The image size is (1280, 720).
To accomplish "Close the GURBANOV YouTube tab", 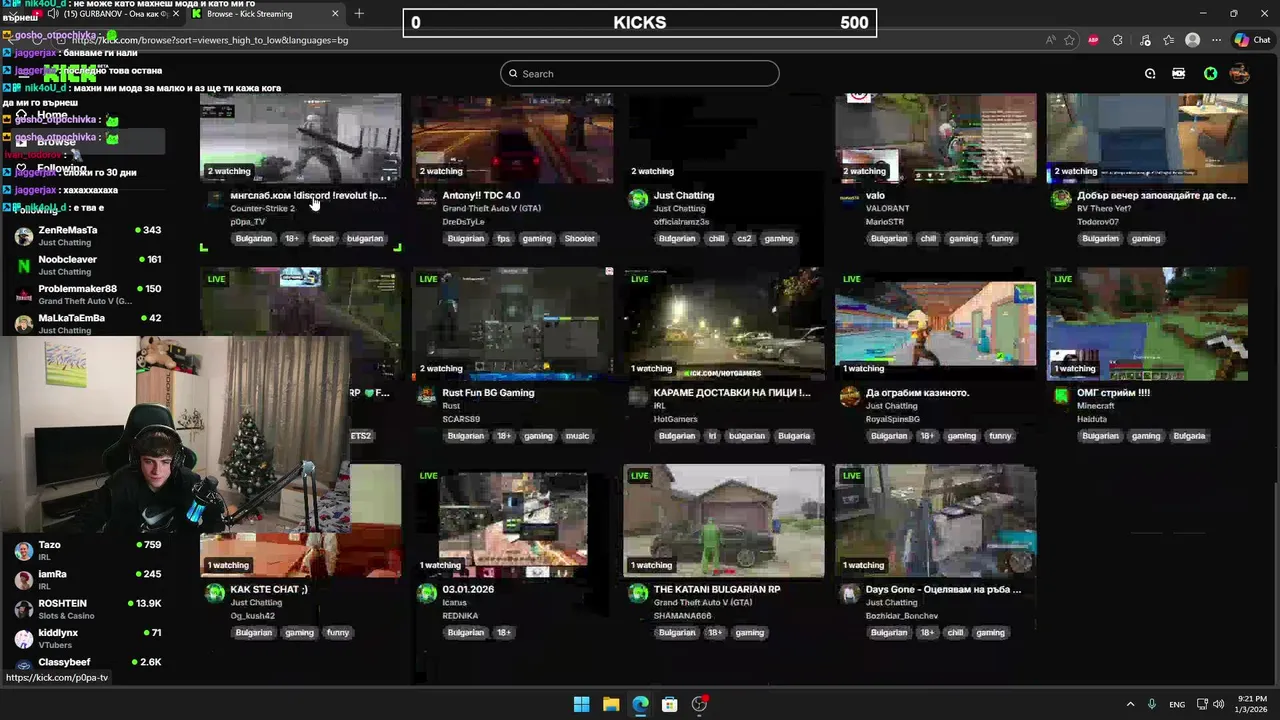I will (x=177, y=13).
